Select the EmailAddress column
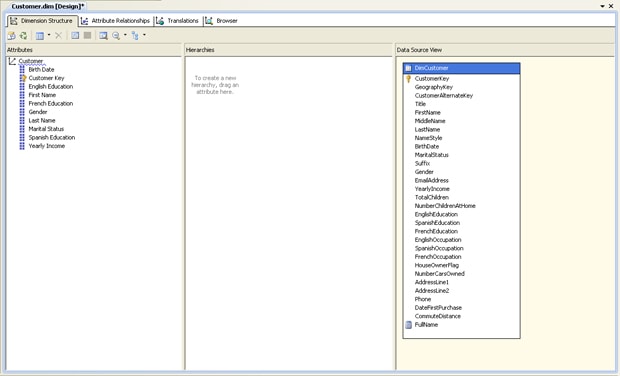Image resolution: width=620 pixels, height=376 pixels. pyautogui.click(x=431, y=180)
